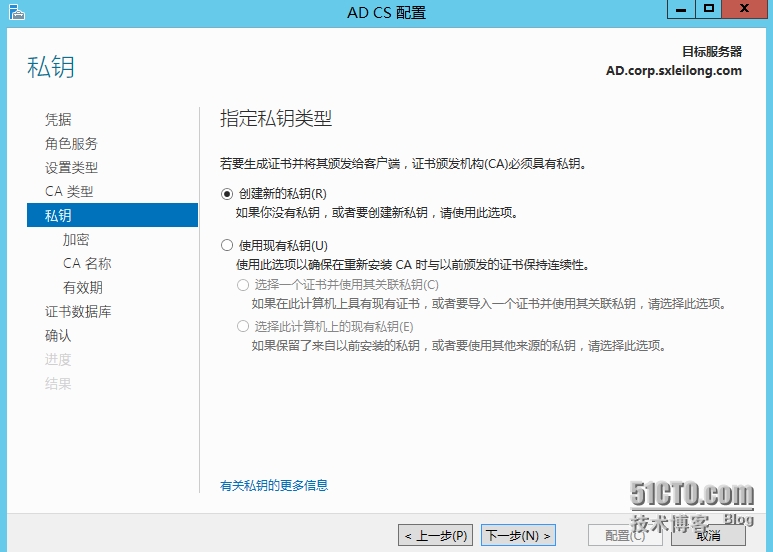Click 配置(C) configure button
This screenshot has width=773, height=552.
[x=625, y=535]
